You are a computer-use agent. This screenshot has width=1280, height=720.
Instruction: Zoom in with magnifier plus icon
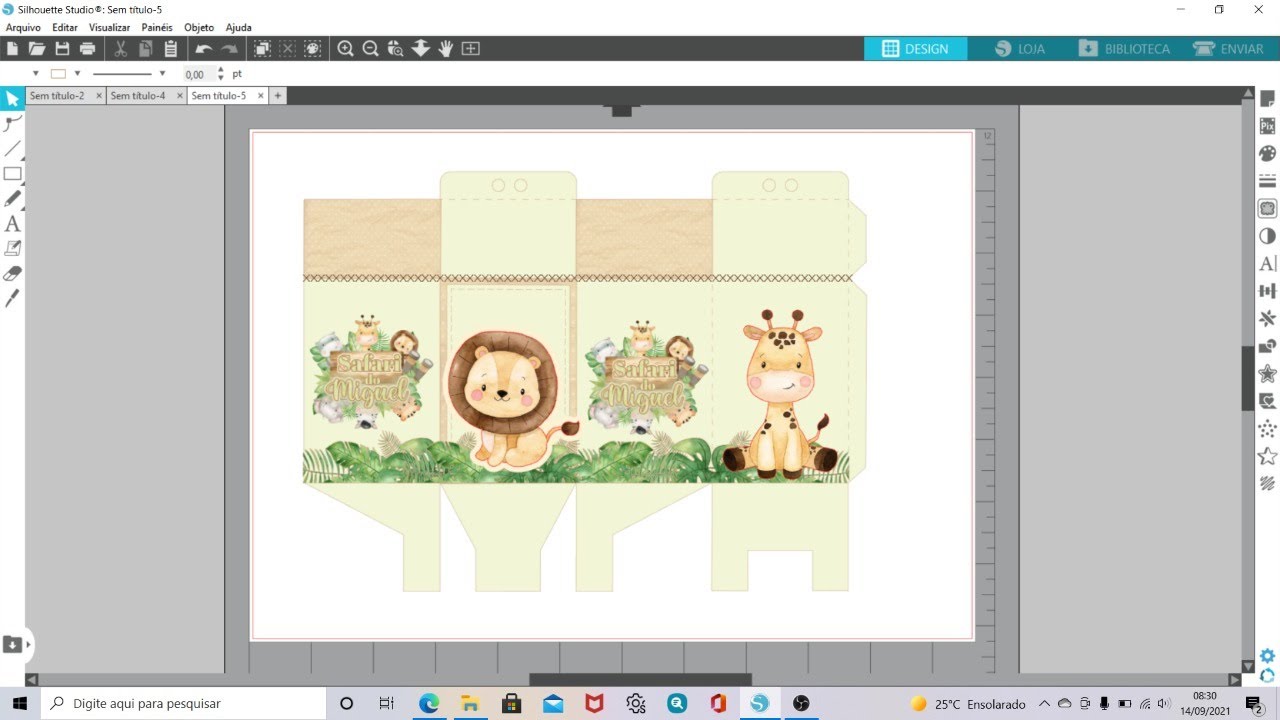[x=345, y=48]
